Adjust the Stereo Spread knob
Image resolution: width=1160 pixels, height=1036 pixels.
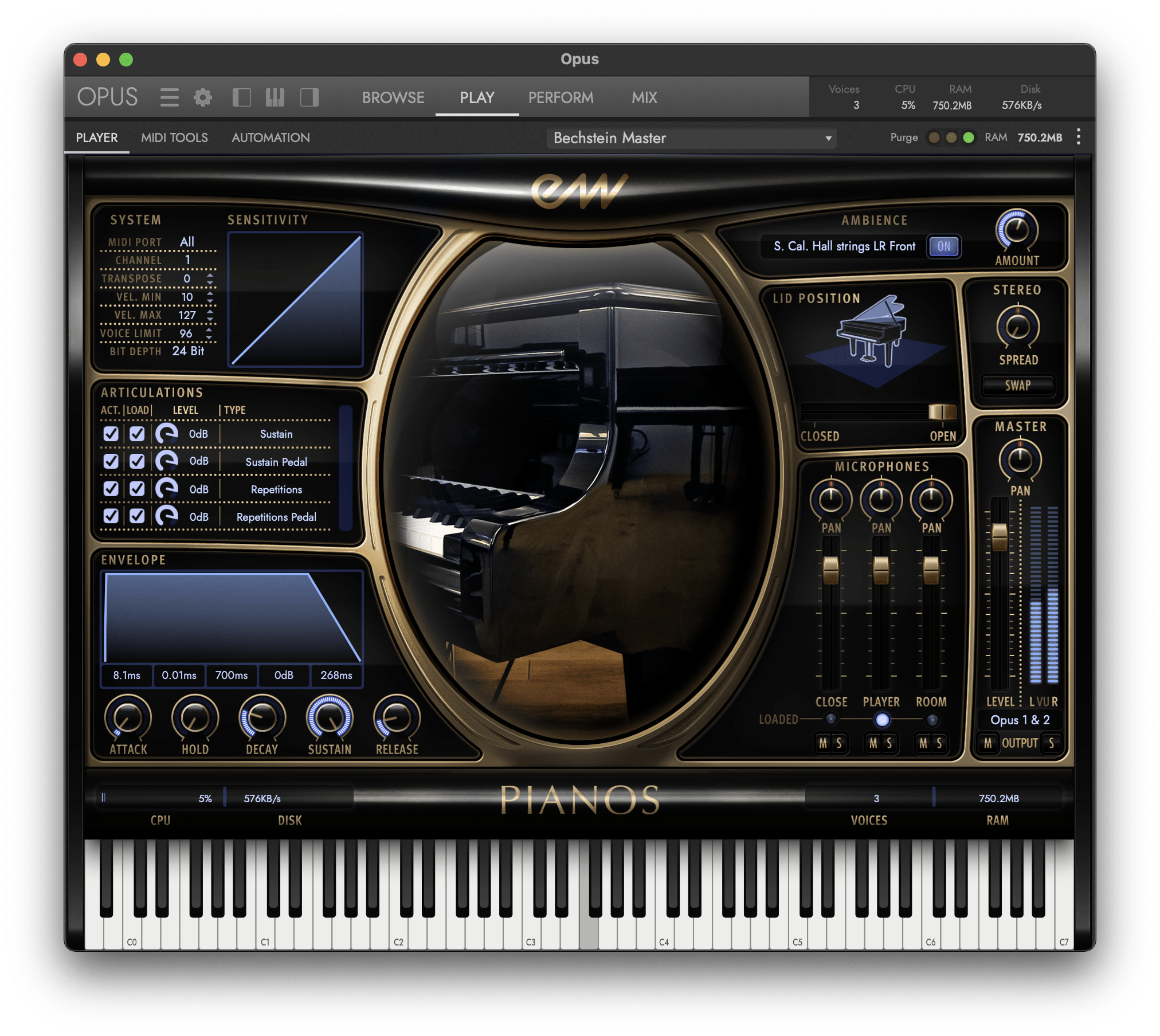pyautogui.click(x=1017, y=327)
